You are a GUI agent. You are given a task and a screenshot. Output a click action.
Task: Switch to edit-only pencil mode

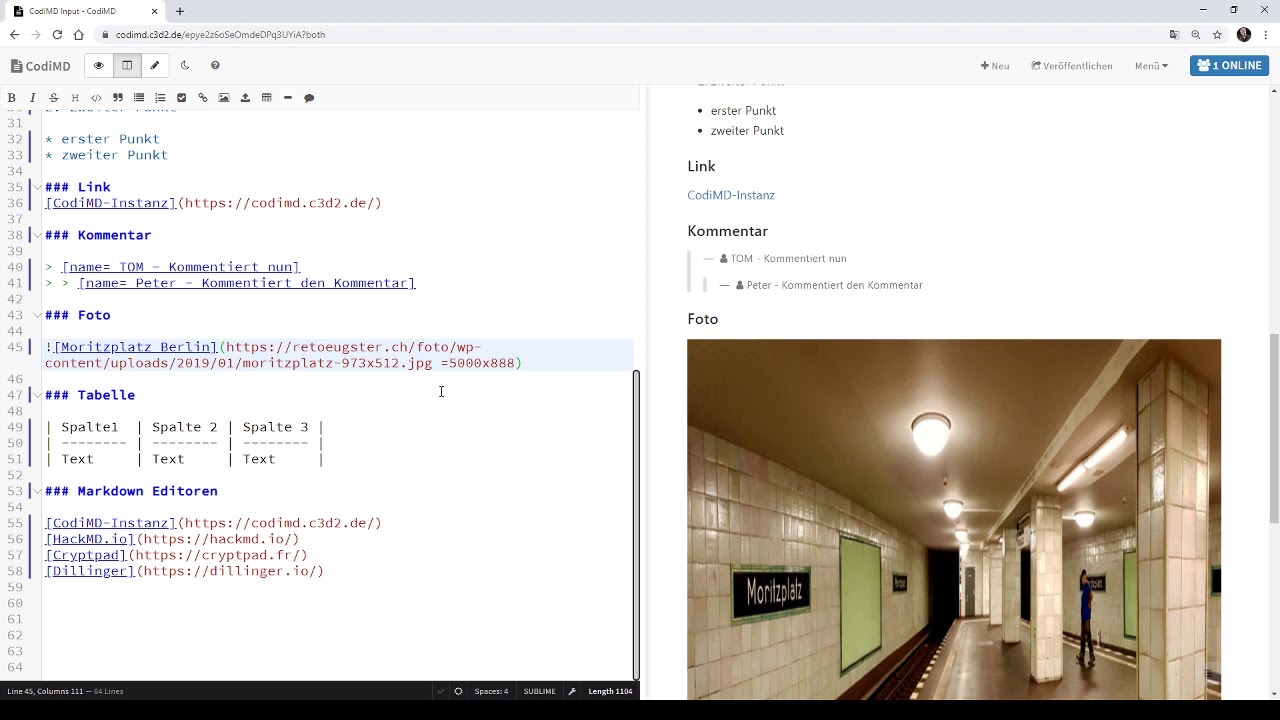tap(155, 65)
